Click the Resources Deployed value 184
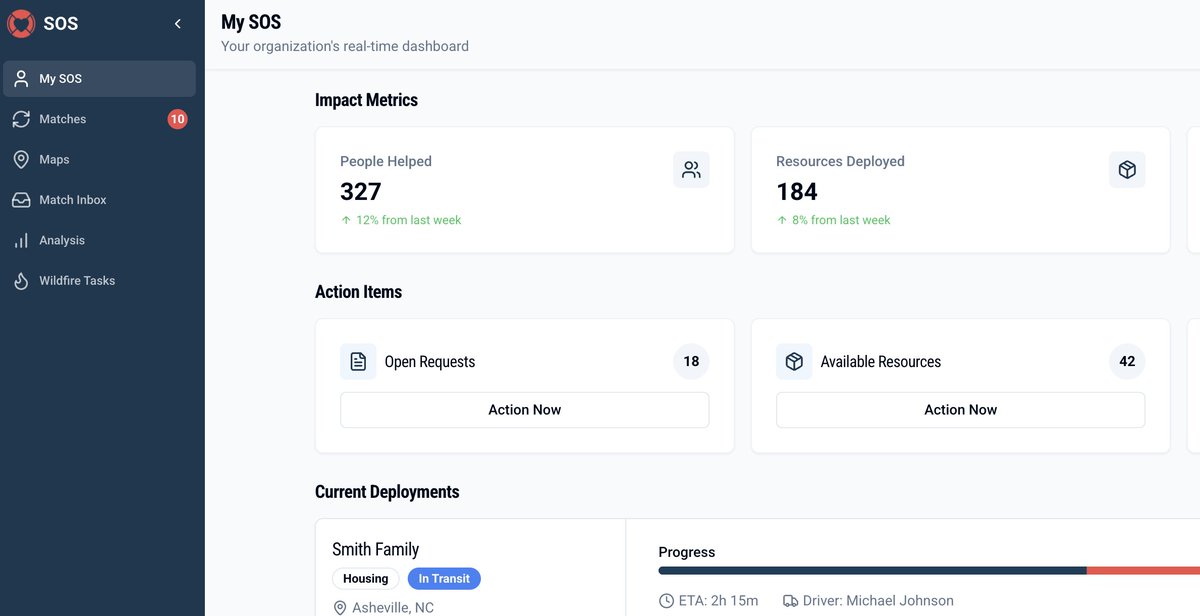 pyautogui.click(x=797, y=191)
